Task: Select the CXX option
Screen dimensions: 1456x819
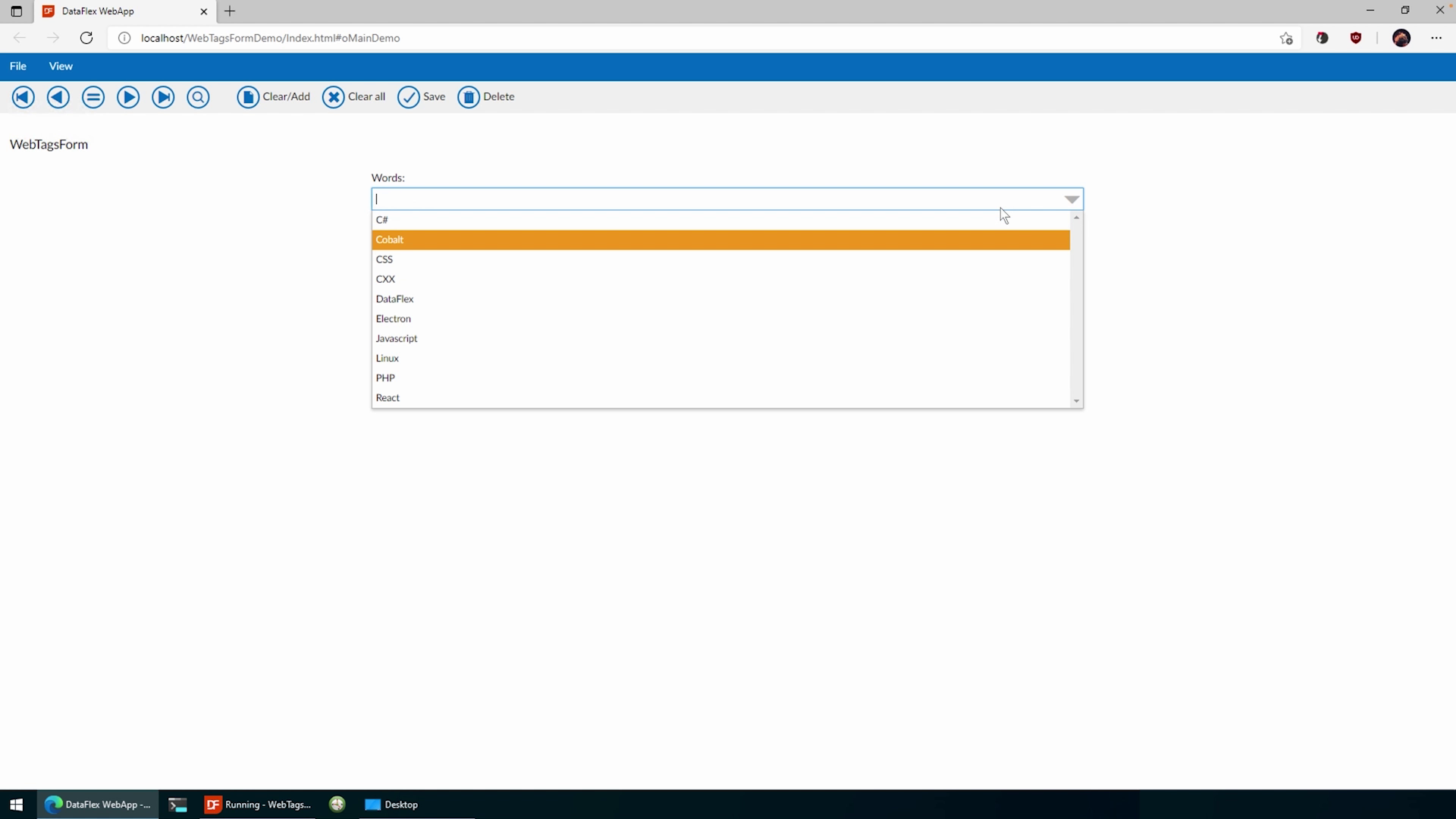Action: pyautogui.click(x=720, y=279)
